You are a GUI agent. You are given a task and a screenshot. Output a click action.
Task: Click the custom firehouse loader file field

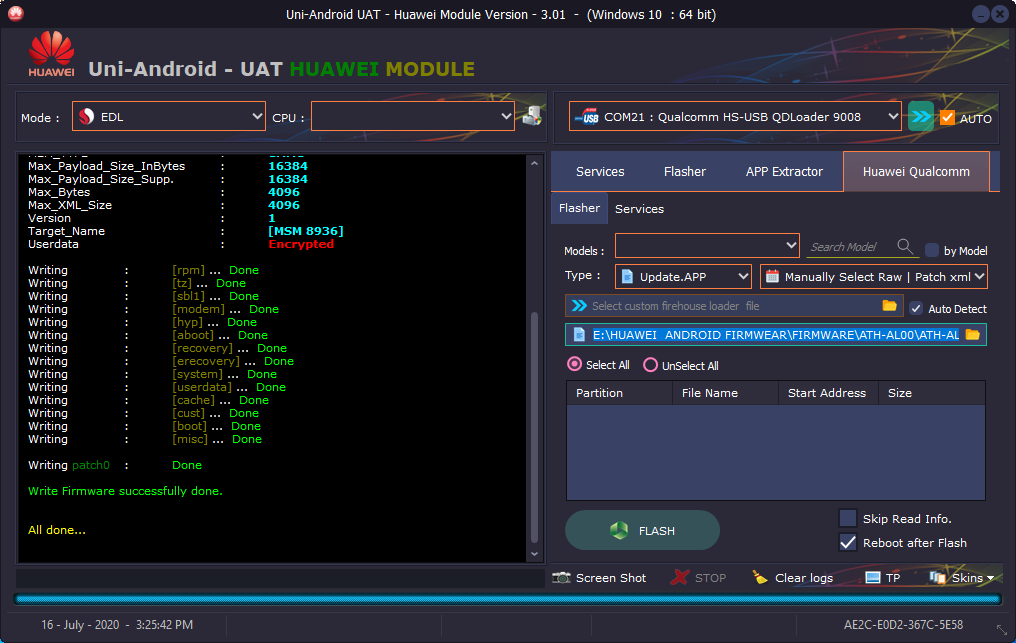click(x=735, y=305)
